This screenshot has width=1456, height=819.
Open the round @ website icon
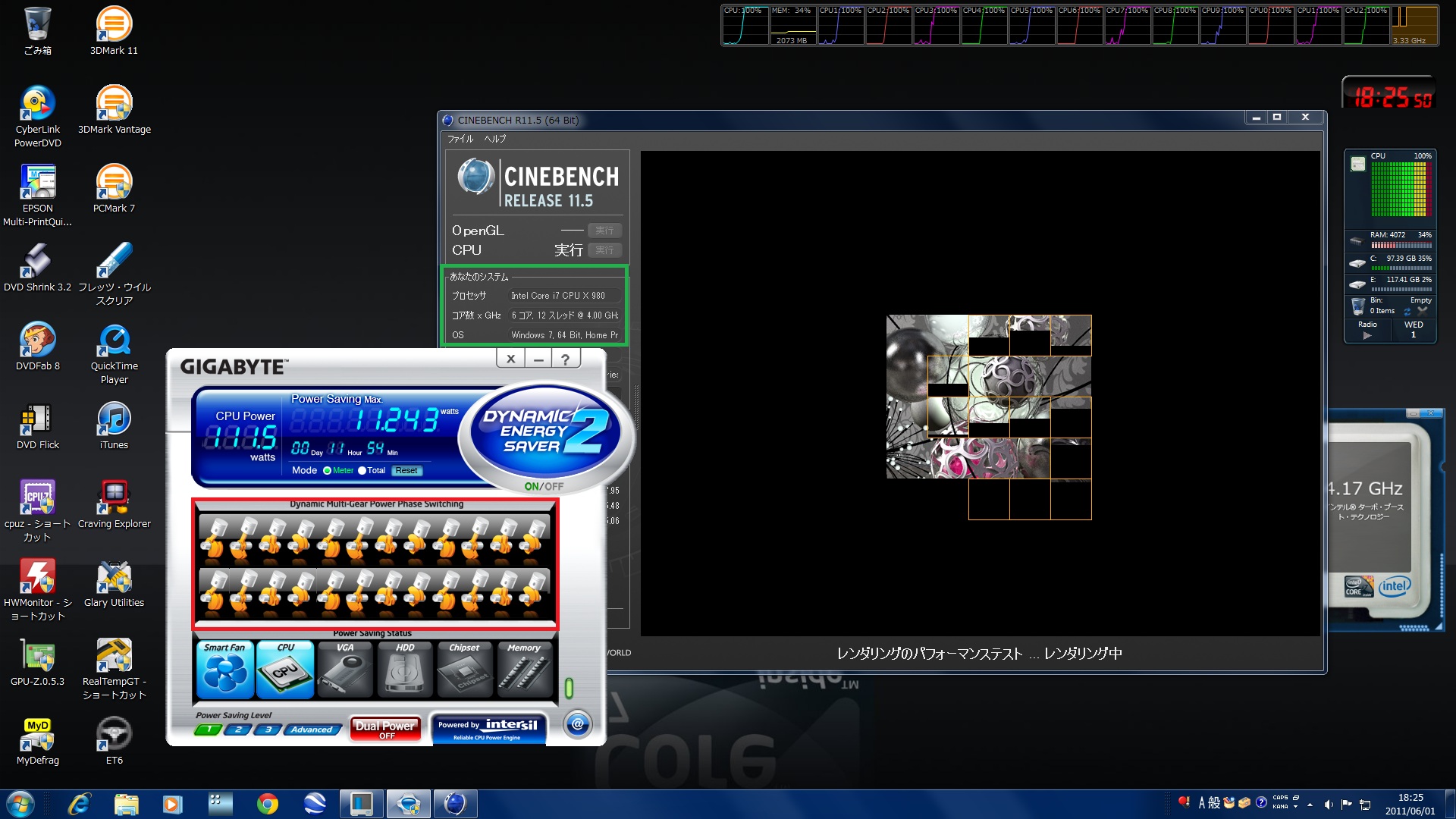click(577, 724)
